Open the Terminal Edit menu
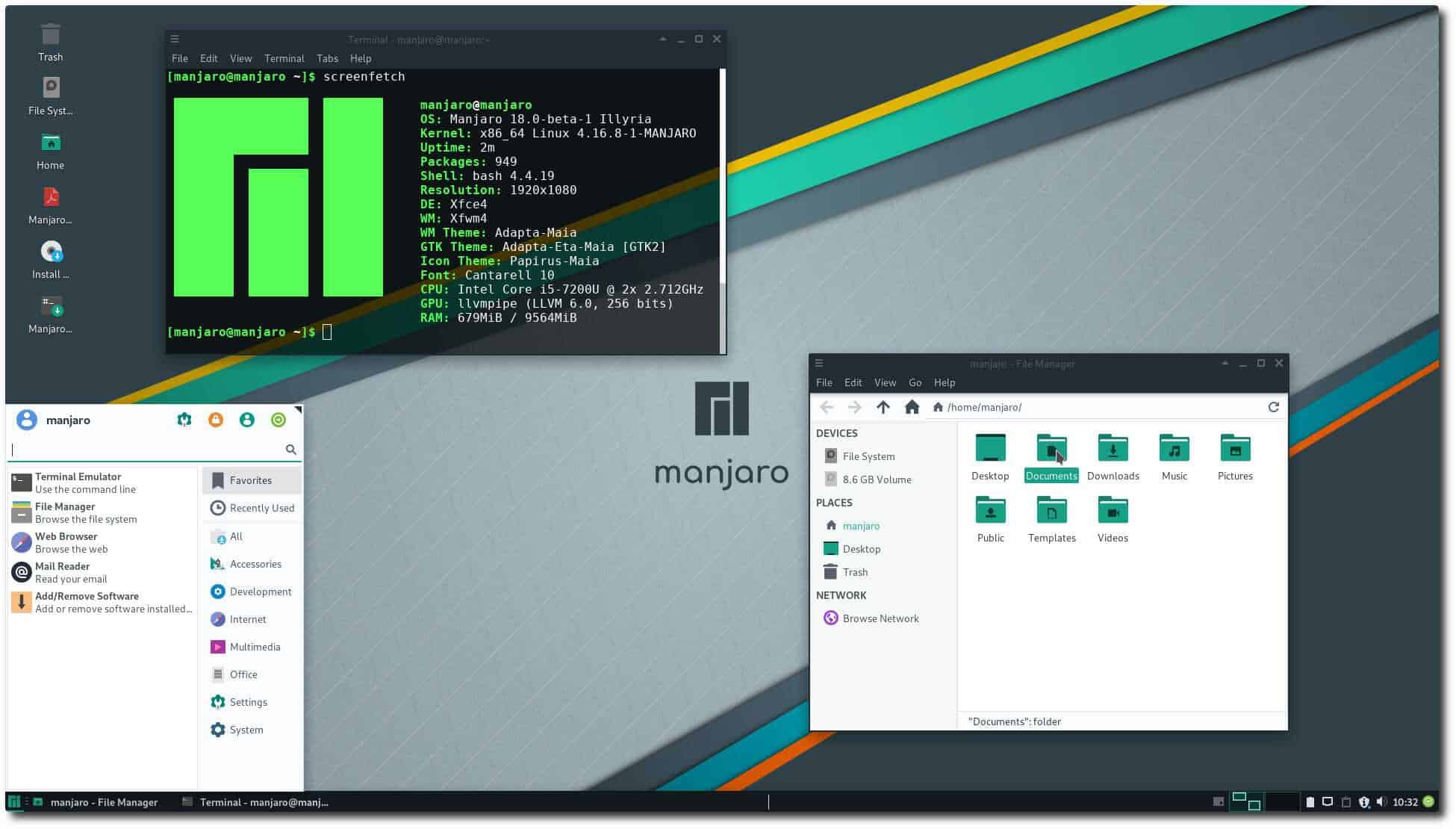The width and height of the screenshot is (1456, 829). [x=209, y=58]
